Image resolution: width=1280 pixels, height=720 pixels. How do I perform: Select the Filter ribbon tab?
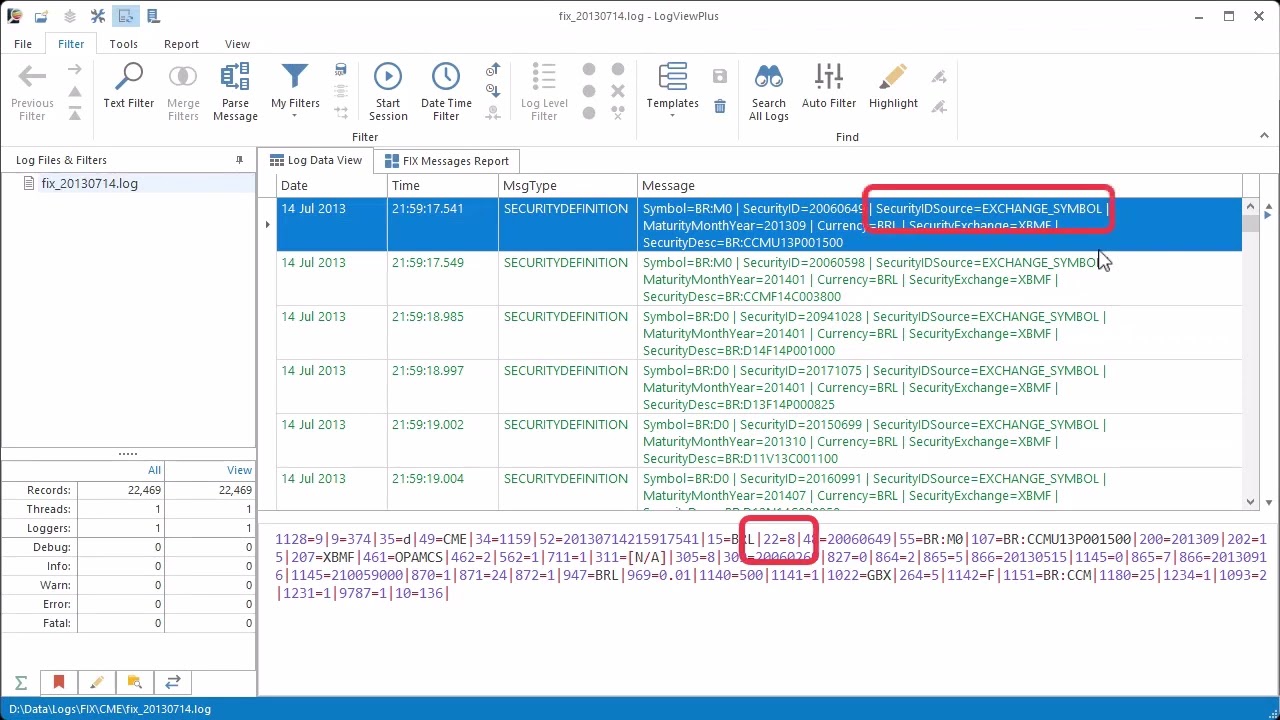[71, 44]
